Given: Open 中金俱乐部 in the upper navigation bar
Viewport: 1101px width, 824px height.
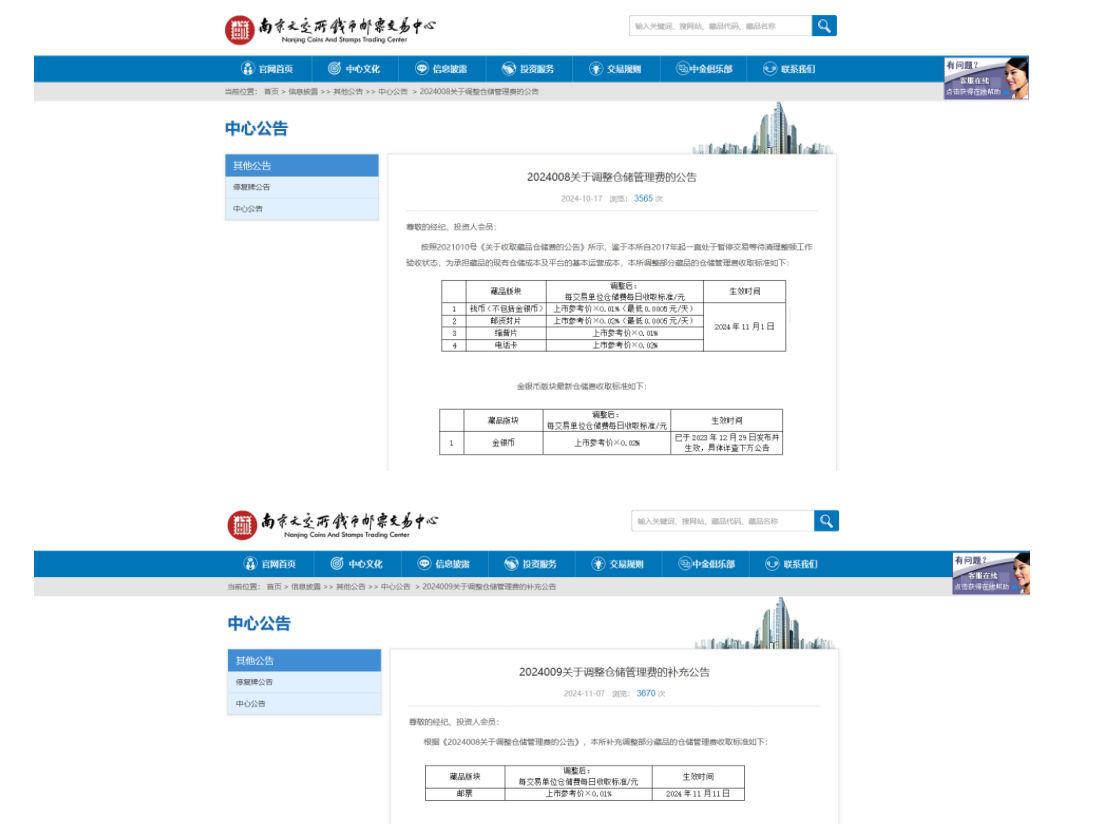Looking at the screenshot, I should click(704, 69).
